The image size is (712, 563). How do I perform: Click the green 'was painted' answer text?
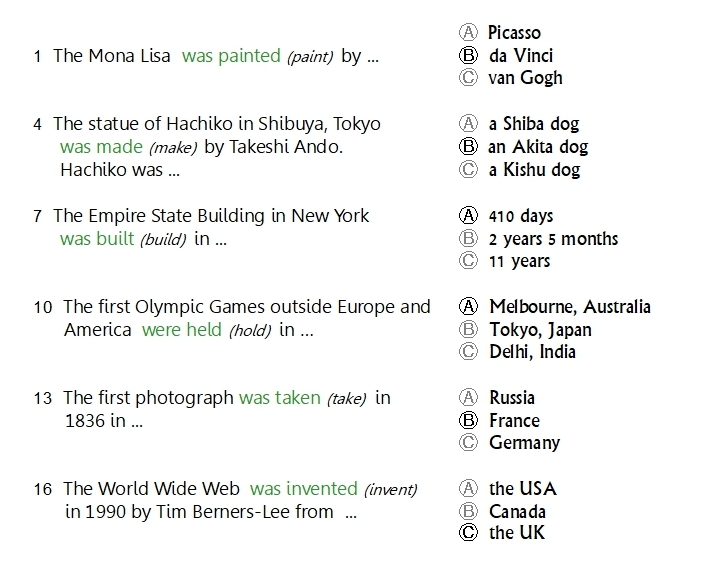(231, 56)
